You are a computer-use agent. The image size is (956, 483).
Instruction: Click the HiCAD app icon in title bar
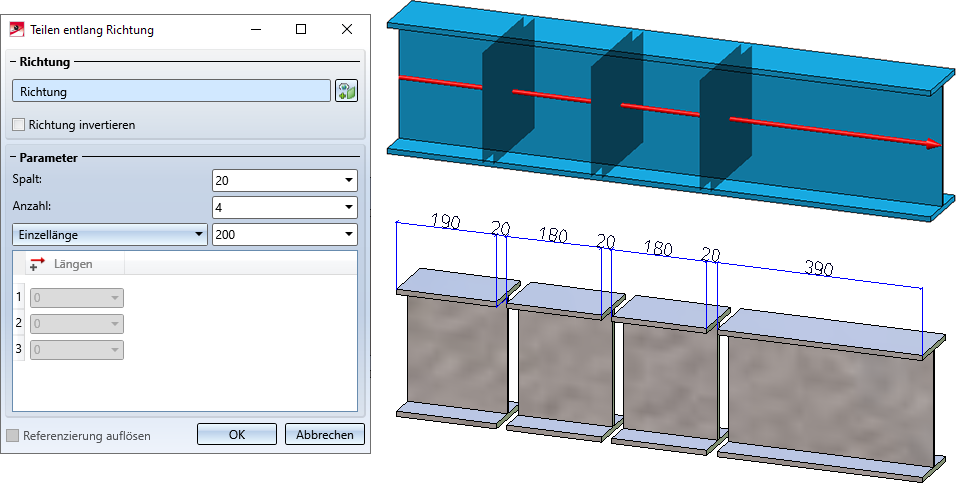pyautogui.click(x=16, y=29)
